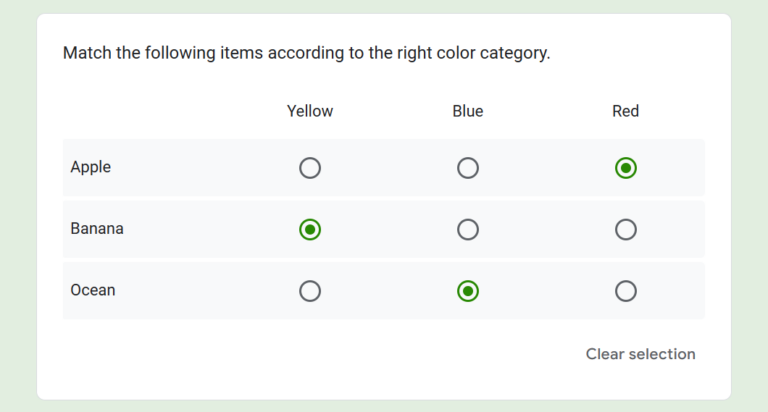
Task: Mark Ocean as Yellow
Action: click(x=310, y=291)
